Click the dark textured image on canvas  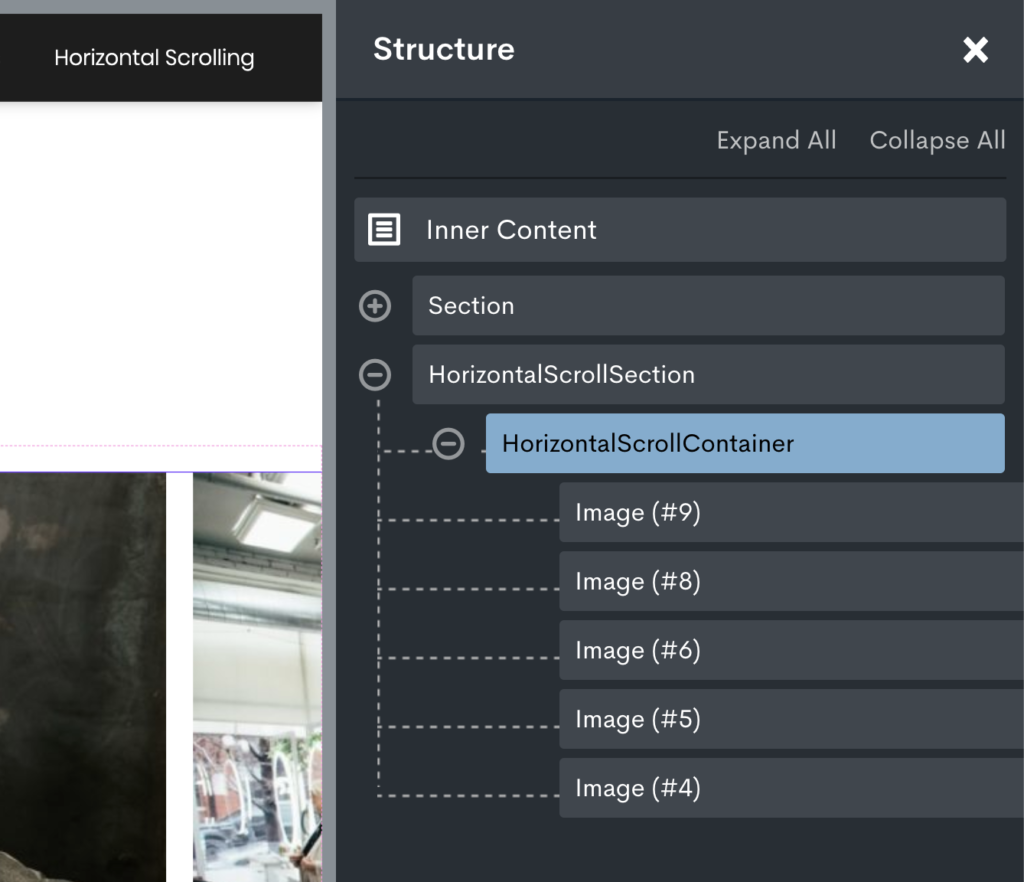click(x=83, y=677)
